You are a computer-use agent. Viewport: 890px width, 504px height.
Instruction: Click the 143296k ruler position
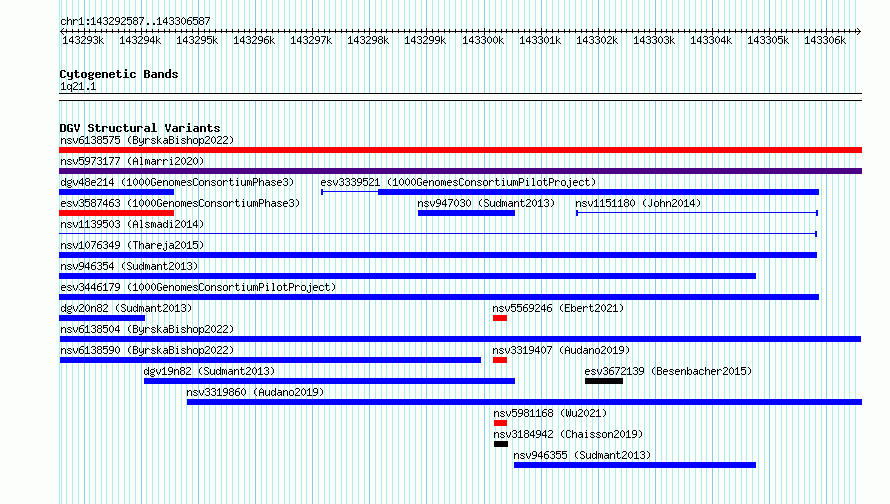pos(254,40)
